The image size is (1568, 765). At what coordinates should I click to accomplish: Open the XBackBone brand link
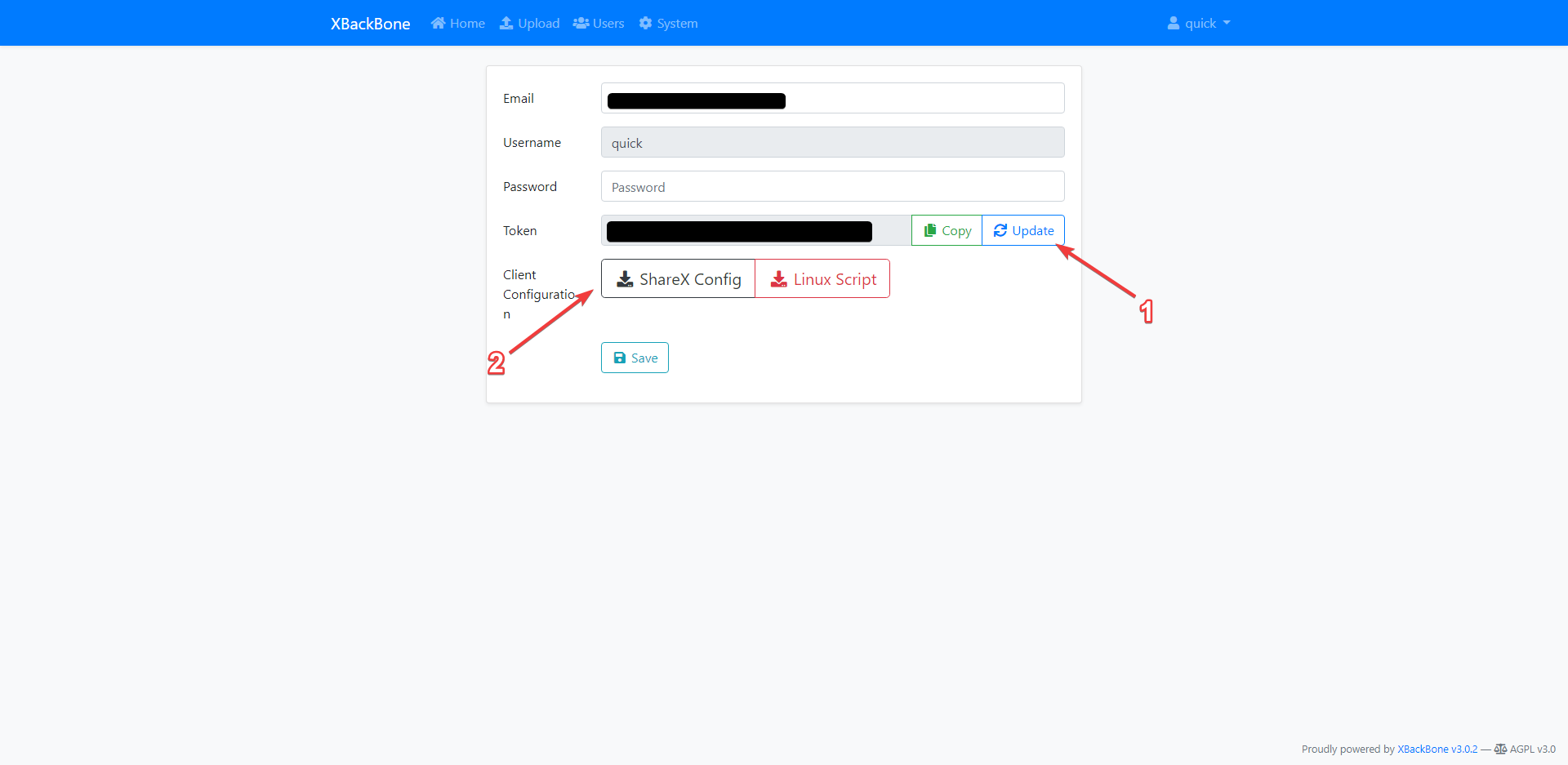370,24
